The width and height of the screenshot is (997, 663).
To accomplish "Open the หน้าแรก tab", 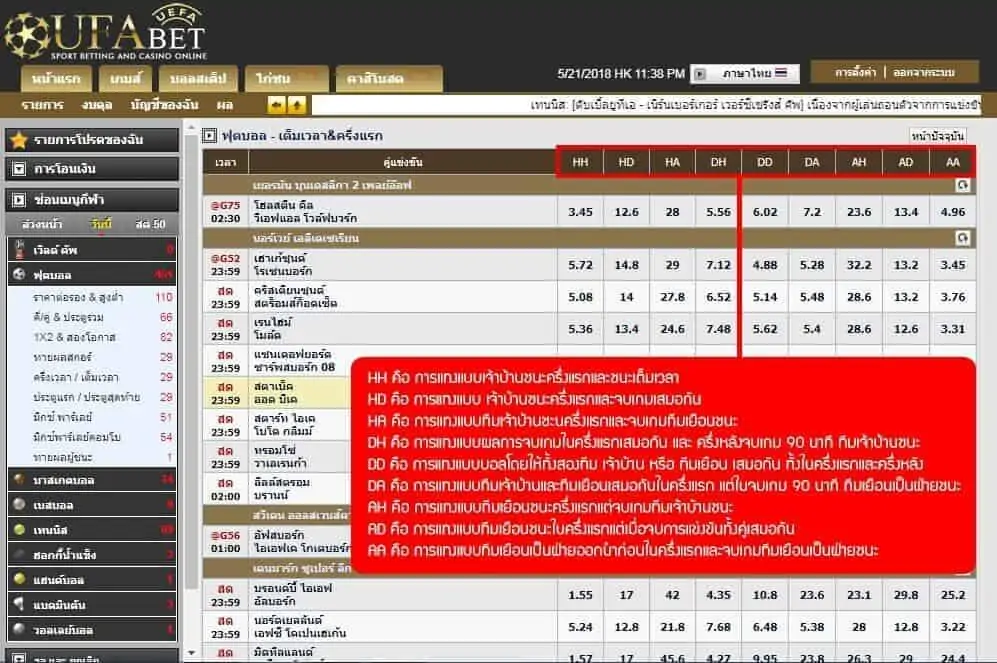I will click(57, 79).
